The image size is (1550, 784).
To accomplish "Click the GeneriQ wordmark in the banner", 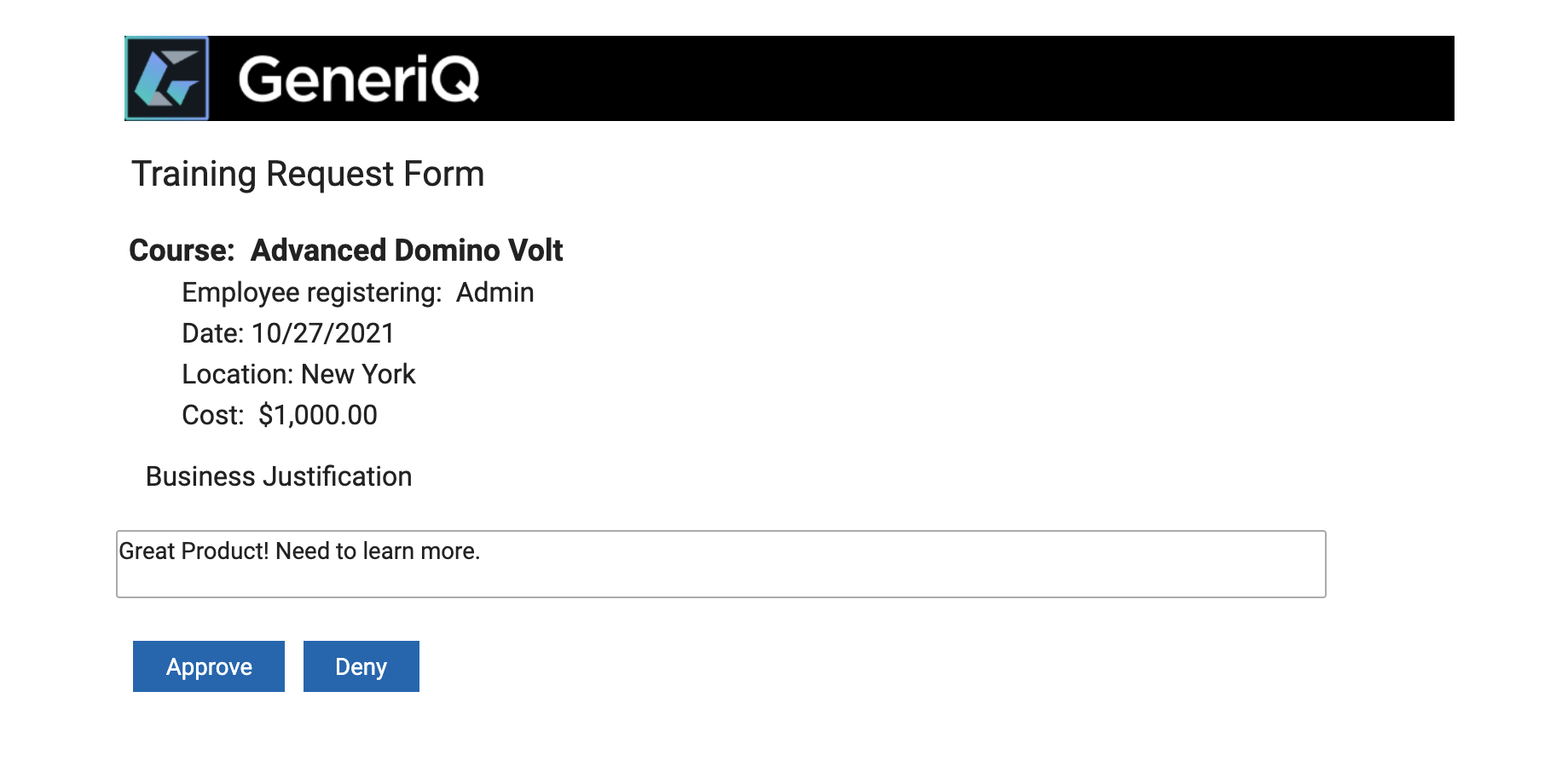I will [359, 78].
